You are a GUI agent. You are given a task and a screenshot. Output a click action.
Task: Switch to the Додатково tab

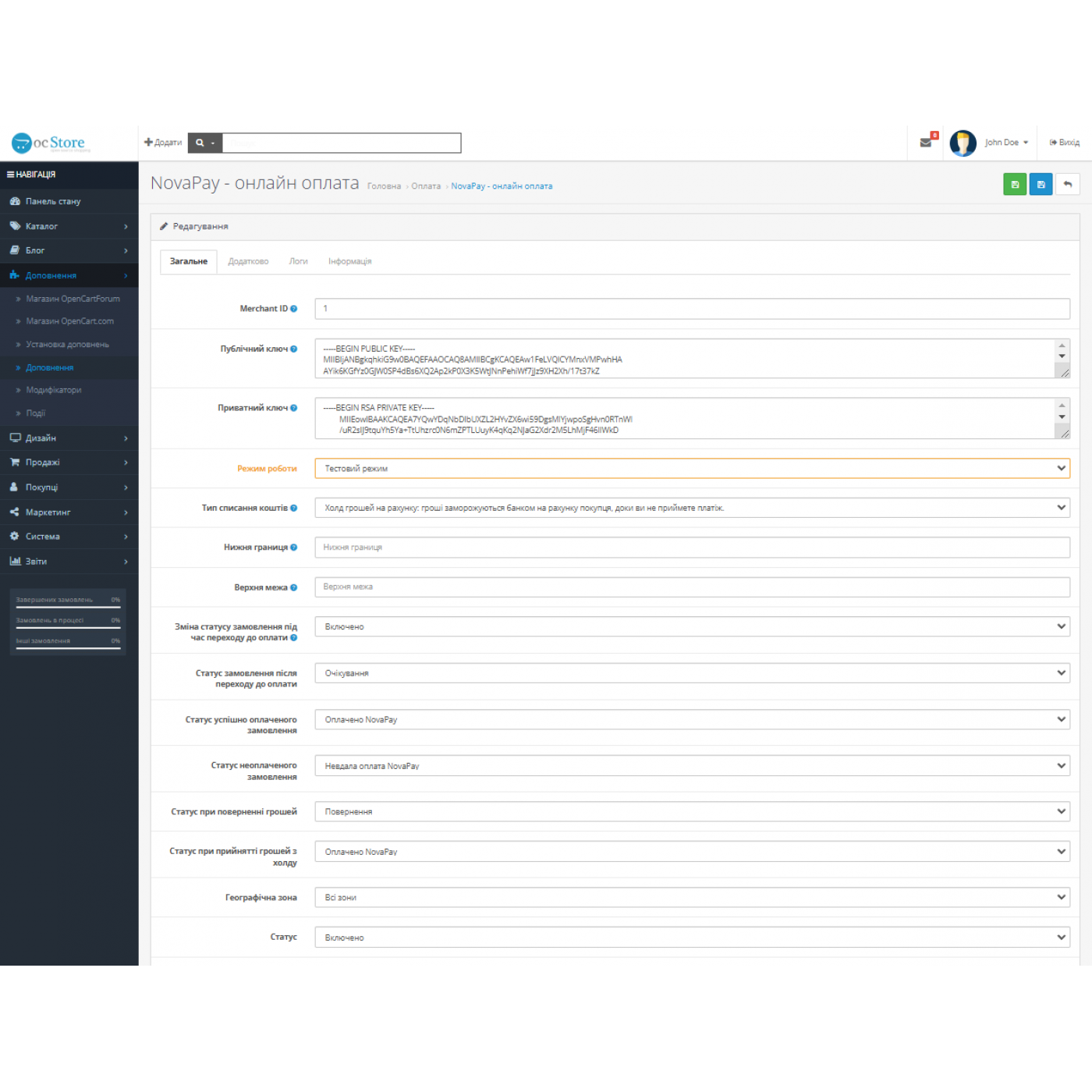point(248,261)
